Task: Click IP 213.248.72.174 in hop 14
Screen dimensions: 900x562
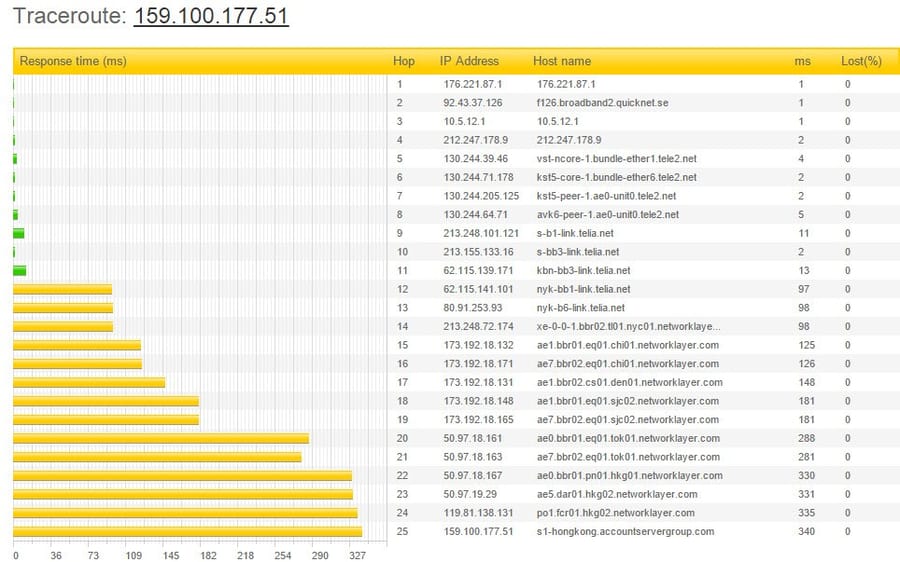Action: tap(478, 326)
